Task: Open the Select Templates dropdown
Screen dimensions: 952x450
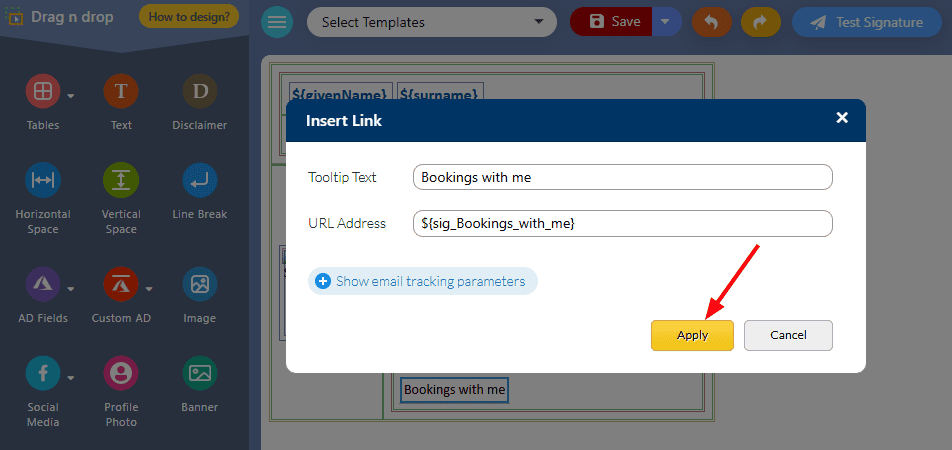Action: [432, 22]
